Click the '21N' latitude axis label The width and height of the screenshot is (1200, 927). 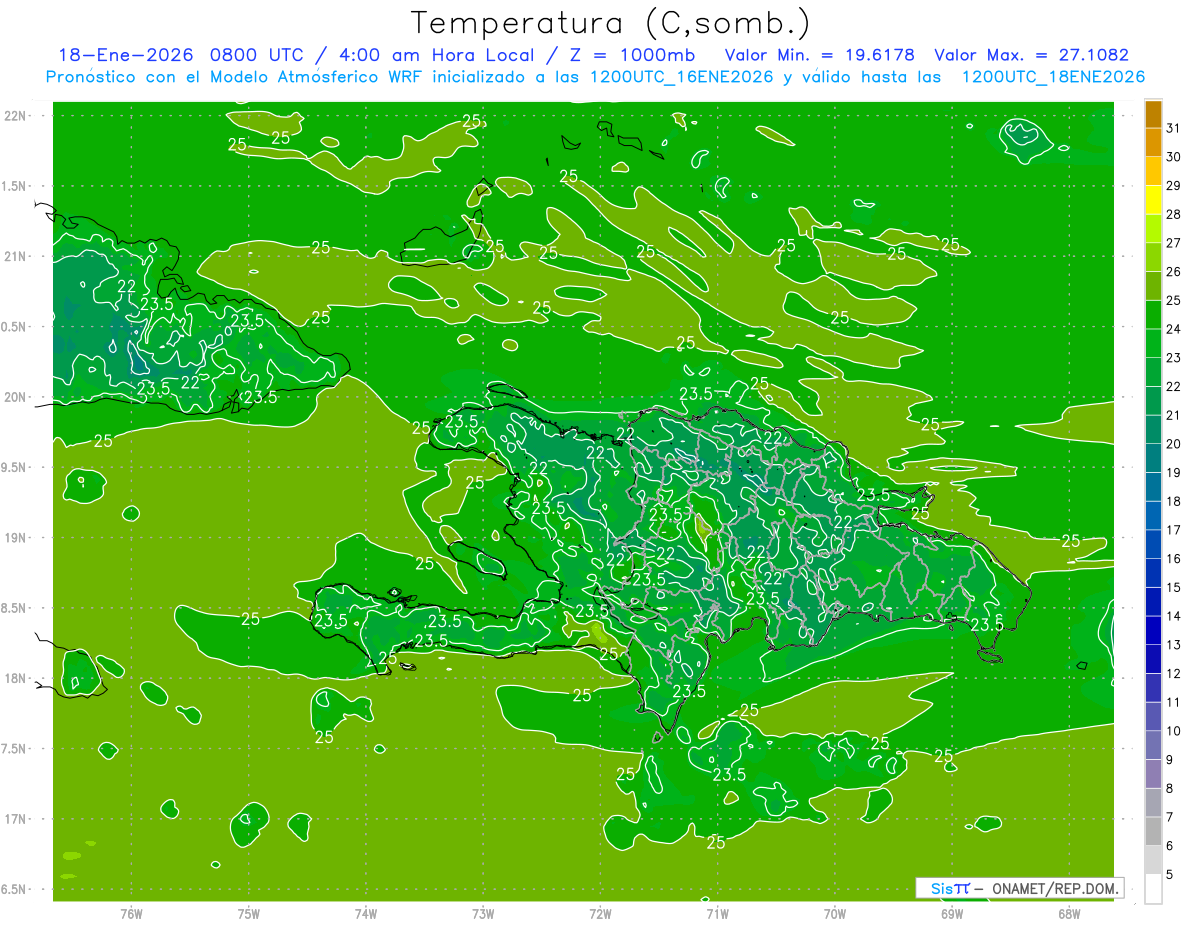pos(16,256)
